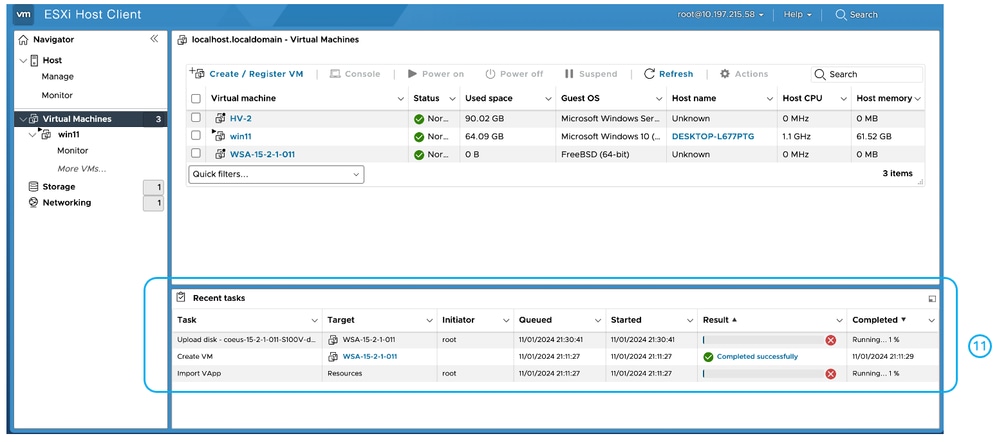The height and width of the screenshot is (442, 999).
Task: Open the Host name column dropdown arrow
Action: coord(770,99)
